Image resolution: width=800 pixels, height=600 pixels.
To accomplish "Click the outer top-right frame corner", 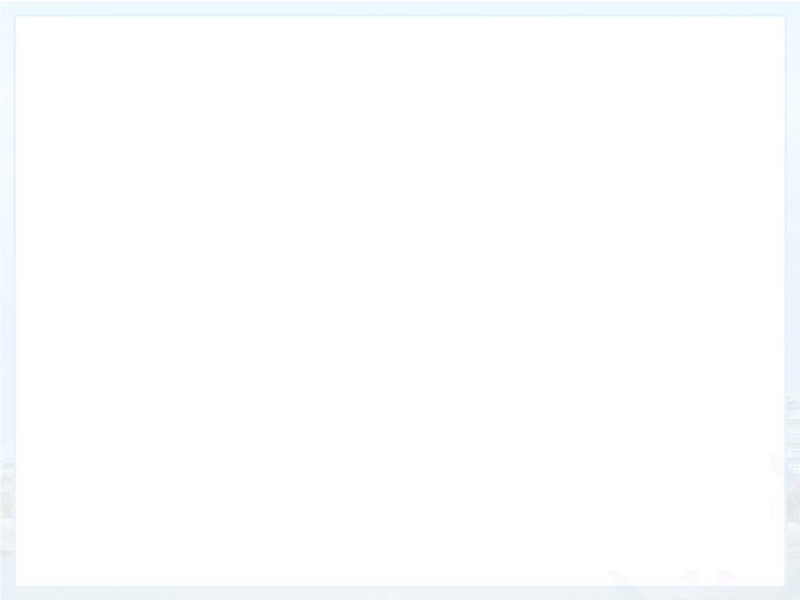I will click(796, 4).
